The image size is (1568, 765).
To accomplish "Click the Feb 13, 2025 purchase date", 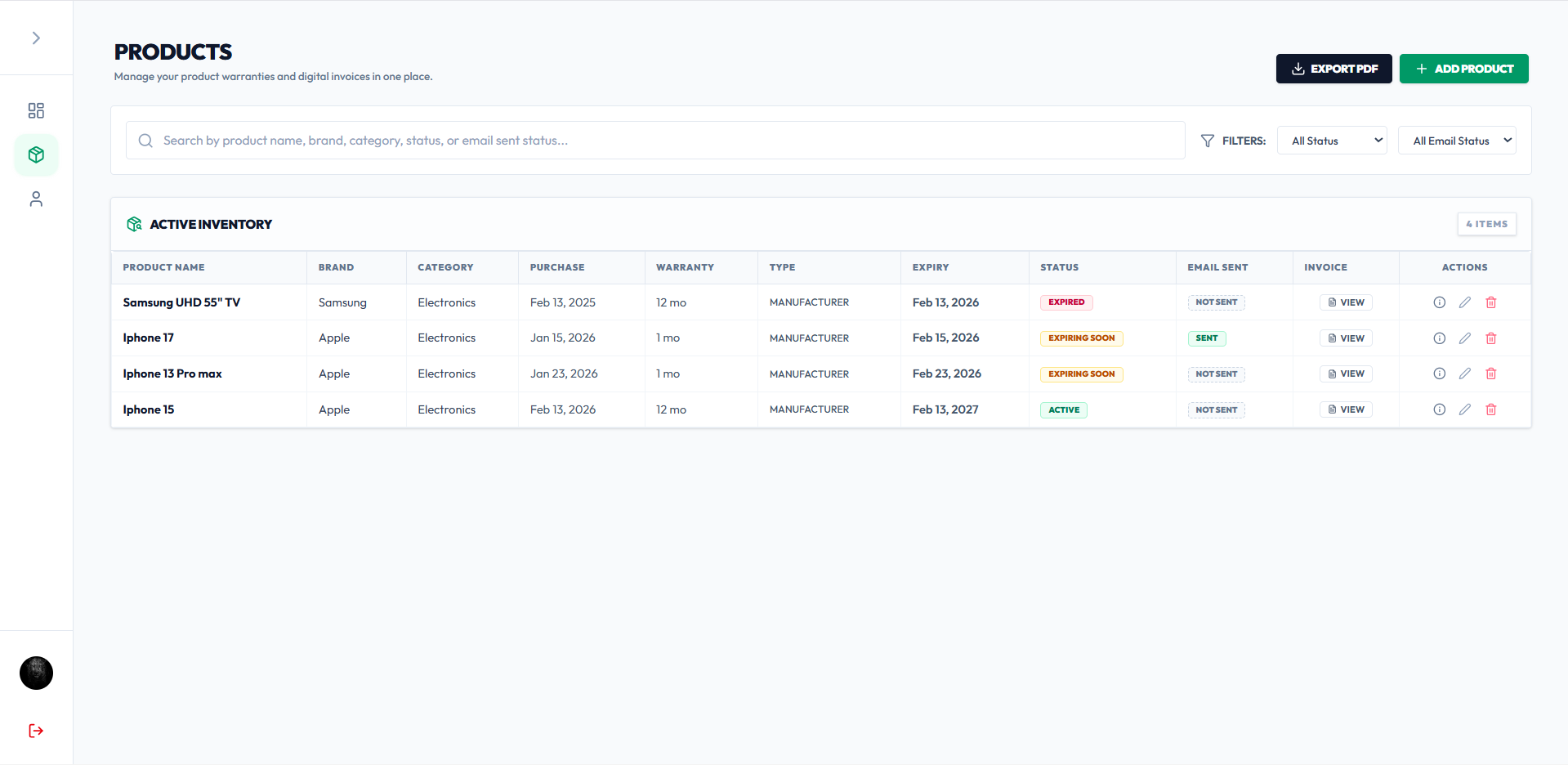I will coord(563,302).
